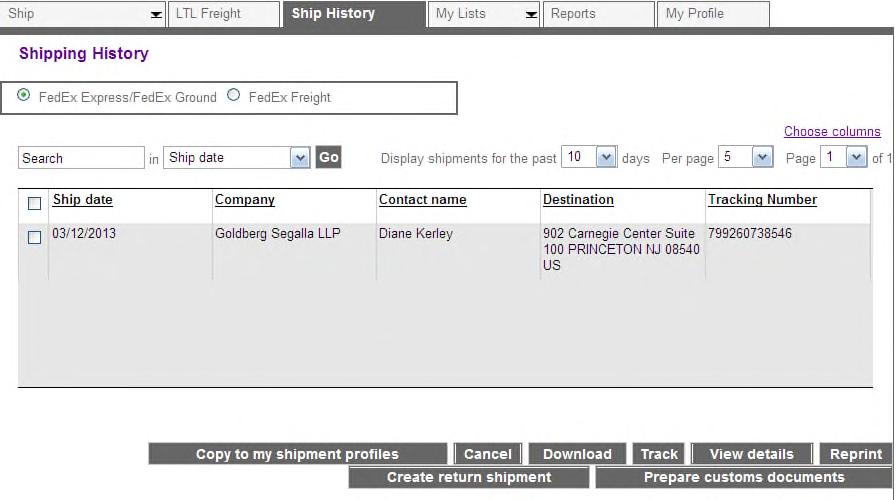Open the My Lists tab label

(461, 14)
